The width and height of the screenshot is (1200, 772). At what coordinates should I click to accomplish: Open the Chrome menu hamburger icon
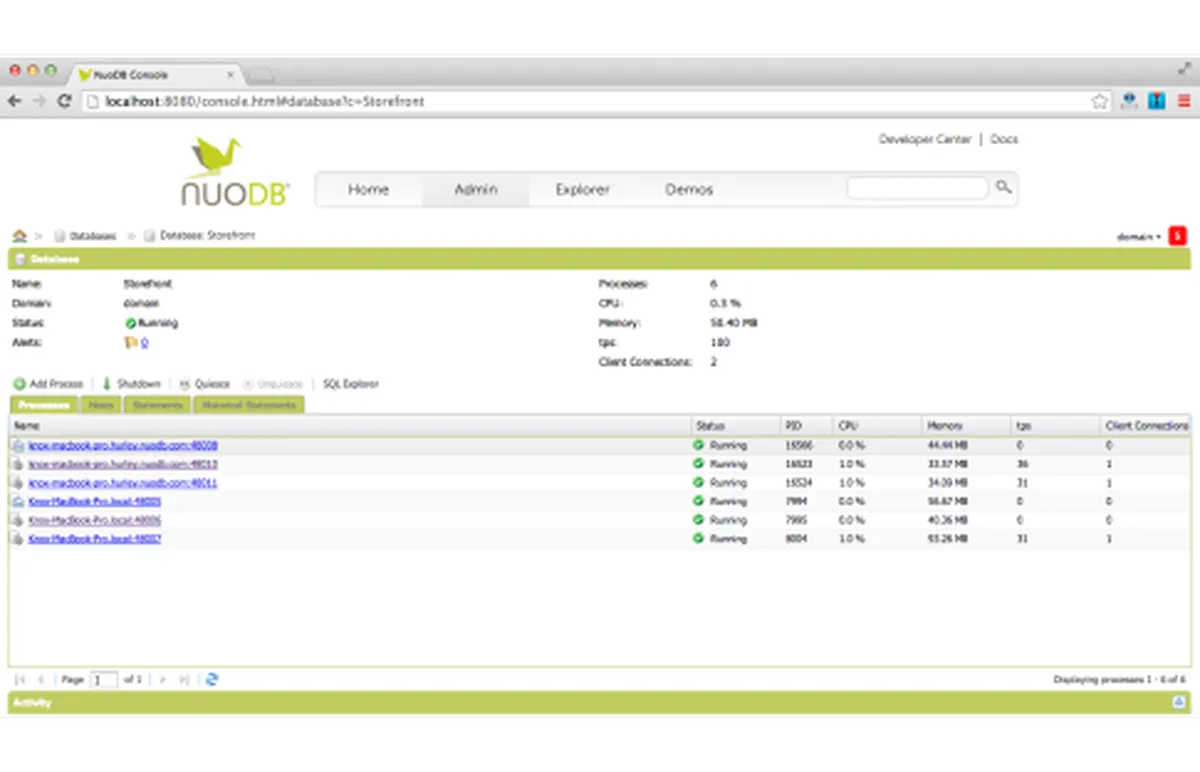pos(1184,101)
